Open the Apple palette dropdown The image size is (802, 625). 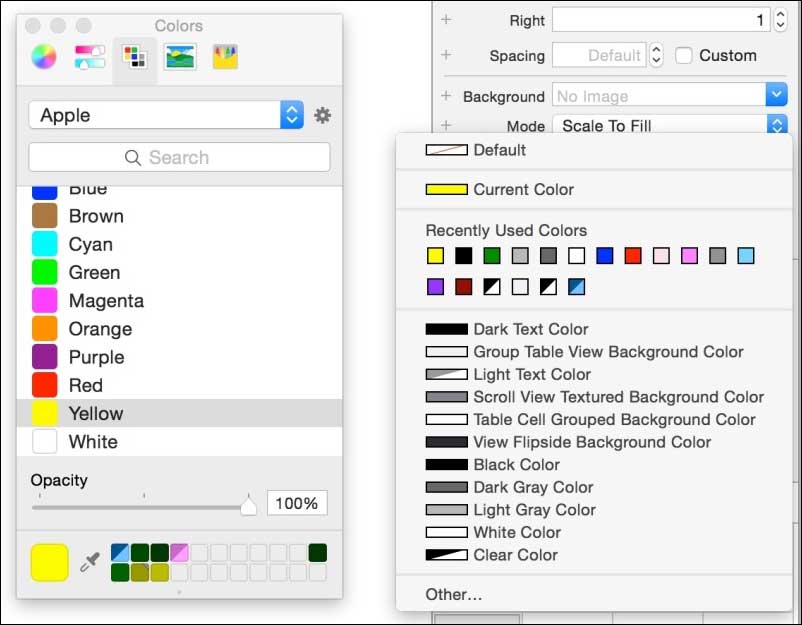point(291,115)
